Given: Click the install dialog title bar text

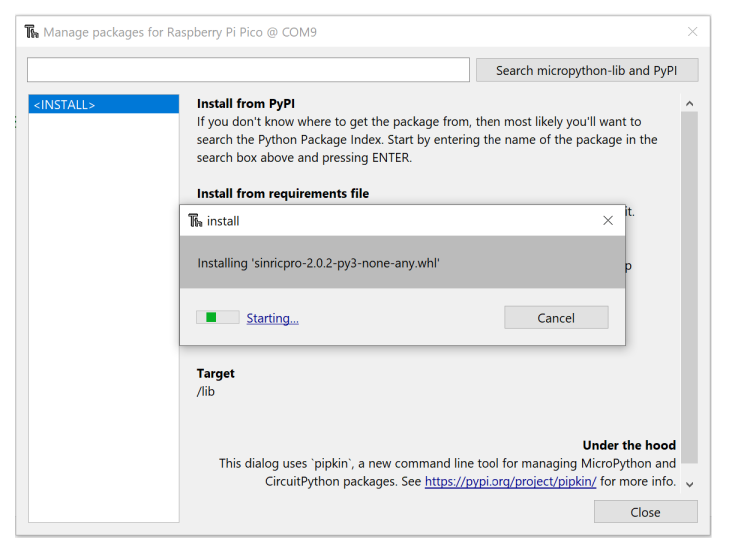Looking at the screenshot, I should coord(223,220).
